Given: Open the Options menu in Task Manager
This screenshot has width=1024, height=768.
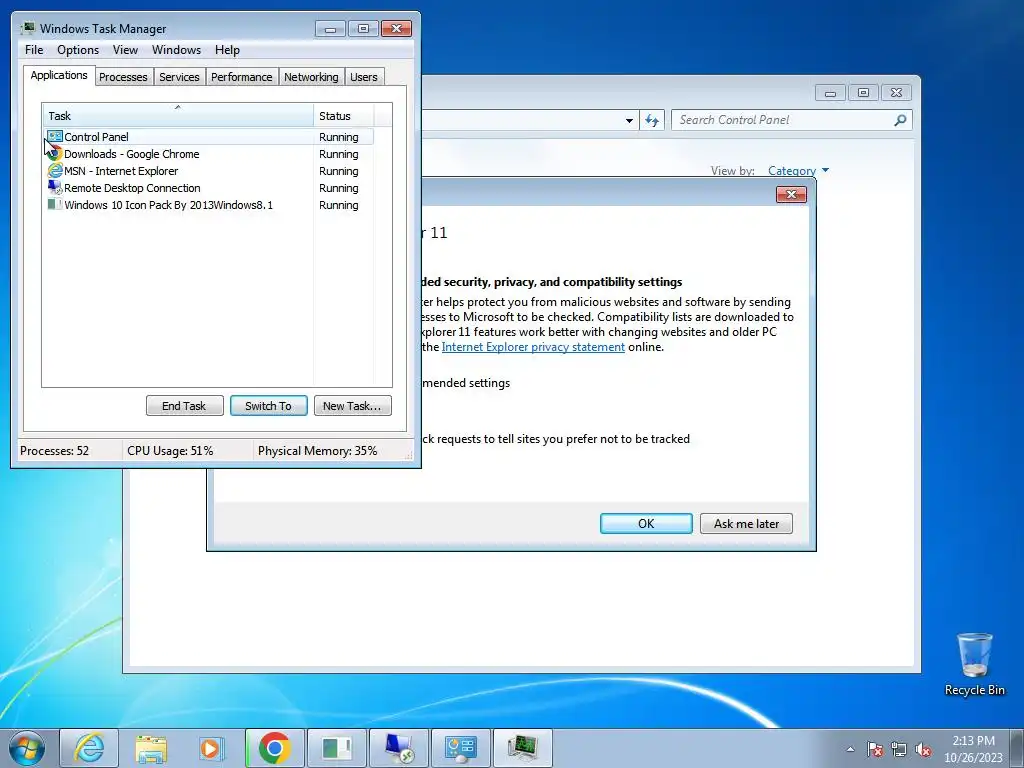Looking at the screenshot, I should [78, 50].
